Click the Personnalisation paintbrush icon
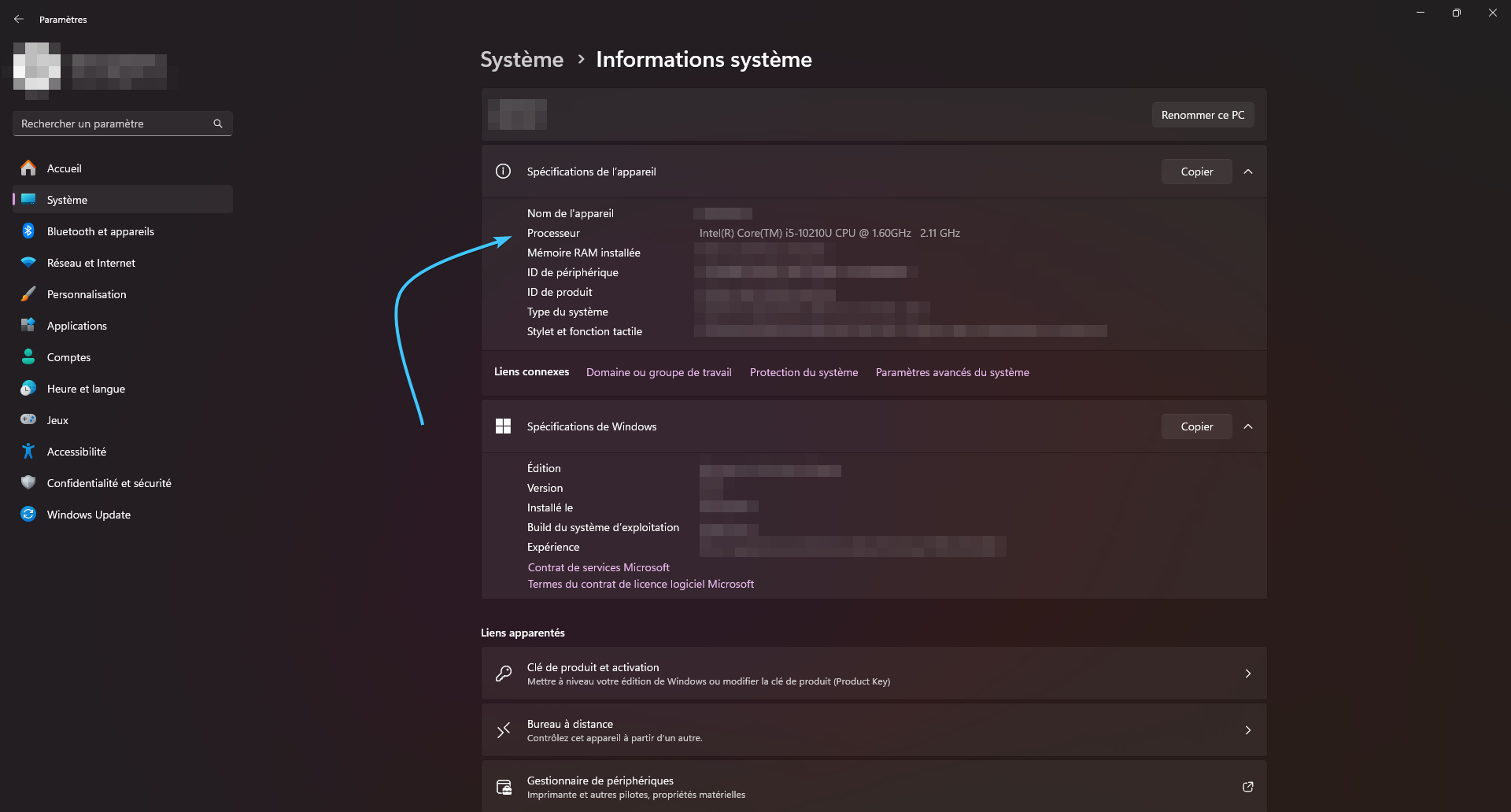The image size is (1511, 812). [28, 293]
